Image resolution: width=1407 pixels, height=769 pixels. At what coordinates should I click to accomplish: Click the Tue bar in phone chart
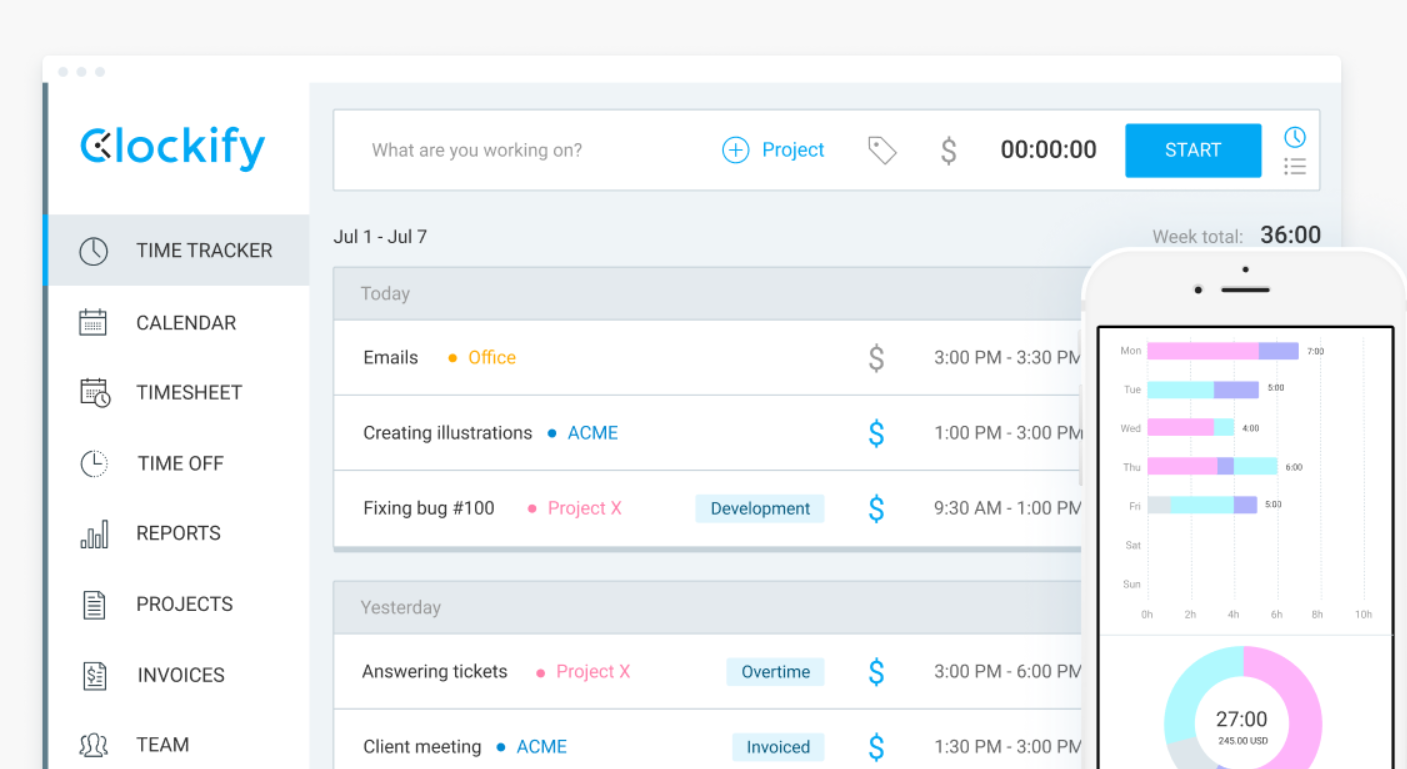pyautogui.click(x=1202, y=390)
